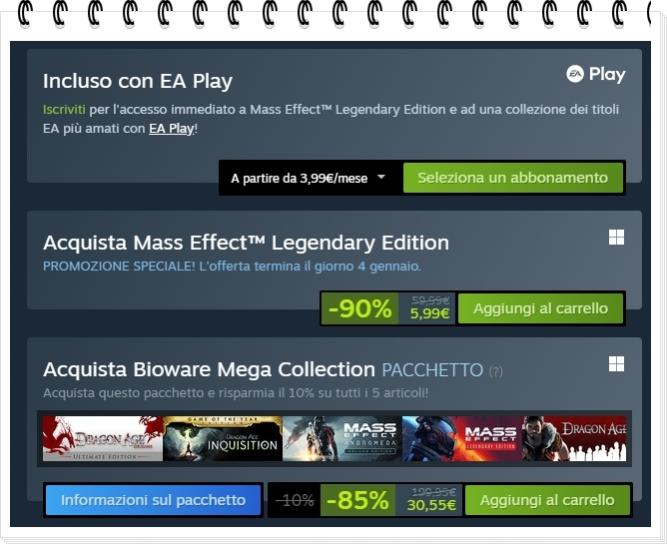Select the Dragon Age II thumbnail
Screen dimensions: 667x544
tap(574, 439)
